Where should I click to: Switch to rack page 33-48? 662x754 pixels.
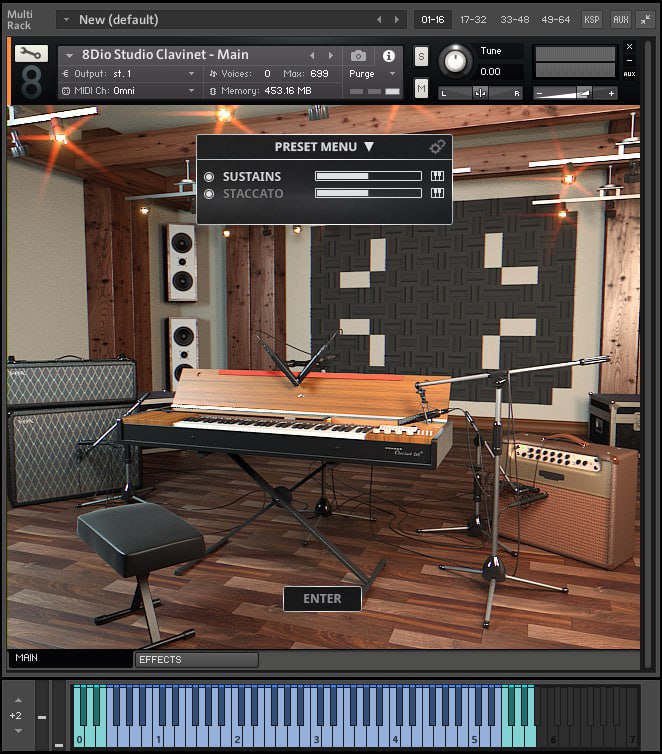coord(514,20)
